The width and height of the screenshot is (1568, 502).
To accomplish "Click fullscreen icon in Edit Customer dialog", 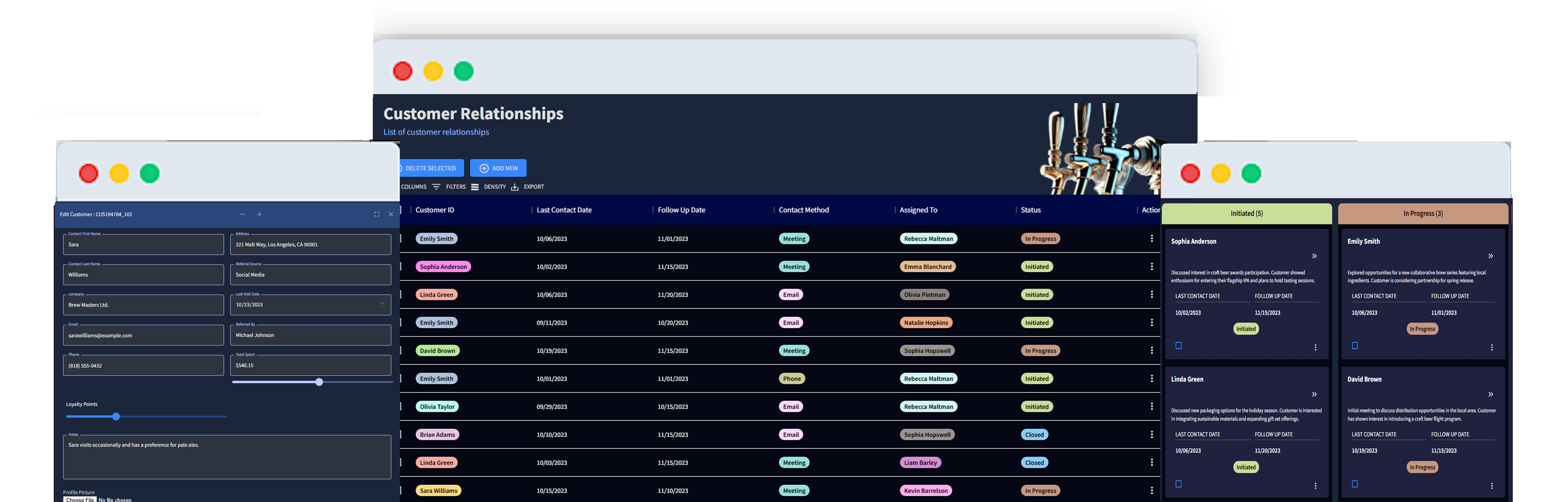I will click(x=377, y=215).
